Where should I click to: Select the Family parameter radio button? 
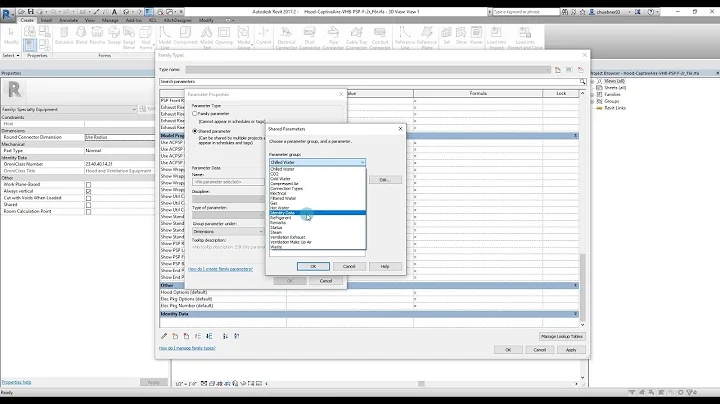point(195,113)
